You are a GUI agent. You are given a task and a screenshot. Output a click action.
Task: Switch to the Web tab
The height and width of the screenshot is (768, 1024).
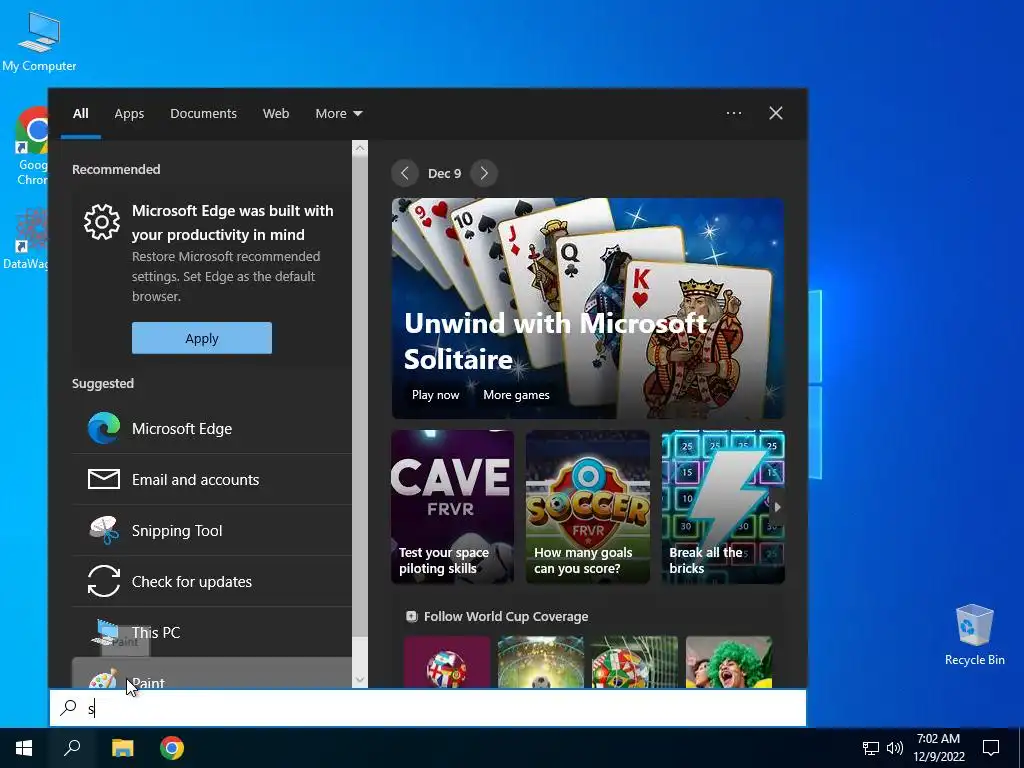[276, 113]
